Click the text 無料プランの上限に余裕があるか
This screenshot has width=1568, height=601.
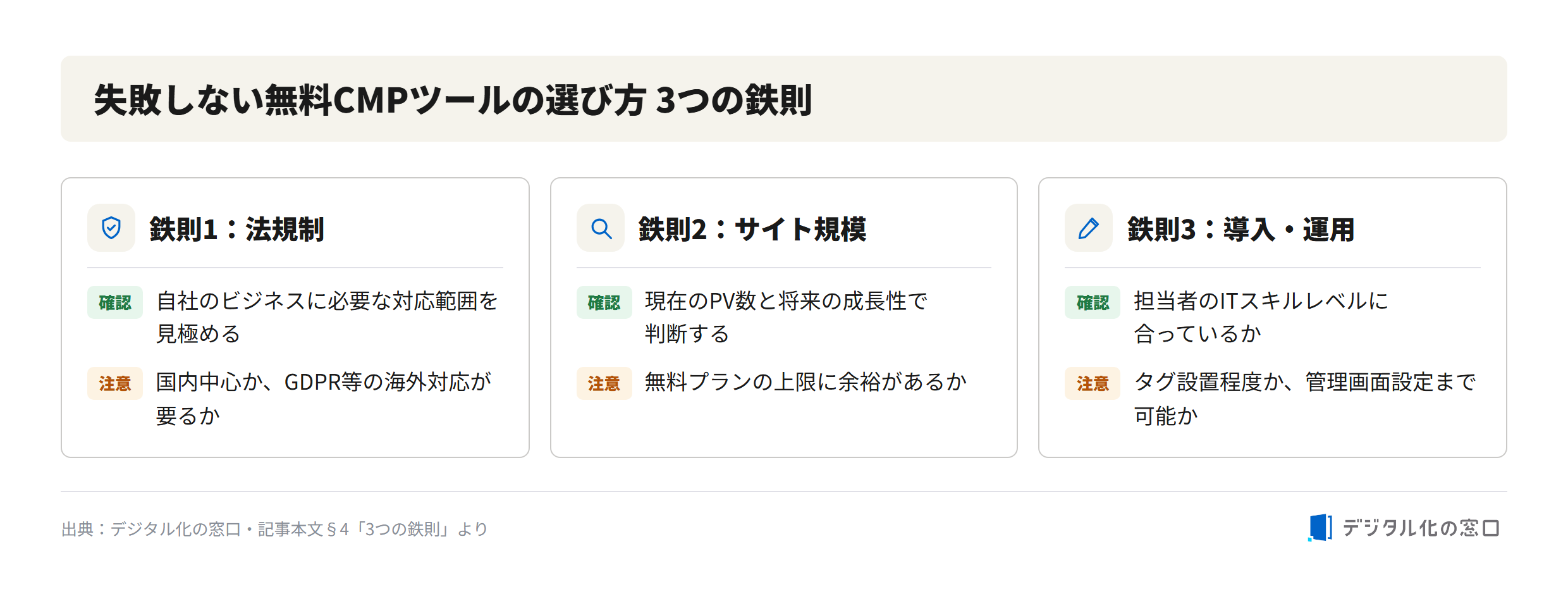806,382
